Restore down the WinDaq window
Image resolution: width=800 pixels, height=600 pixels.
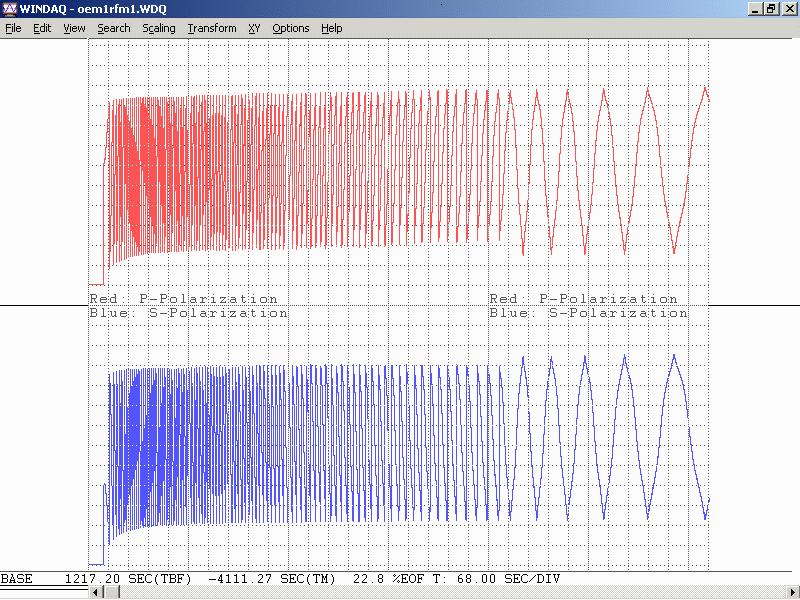[x=771, y=9]
